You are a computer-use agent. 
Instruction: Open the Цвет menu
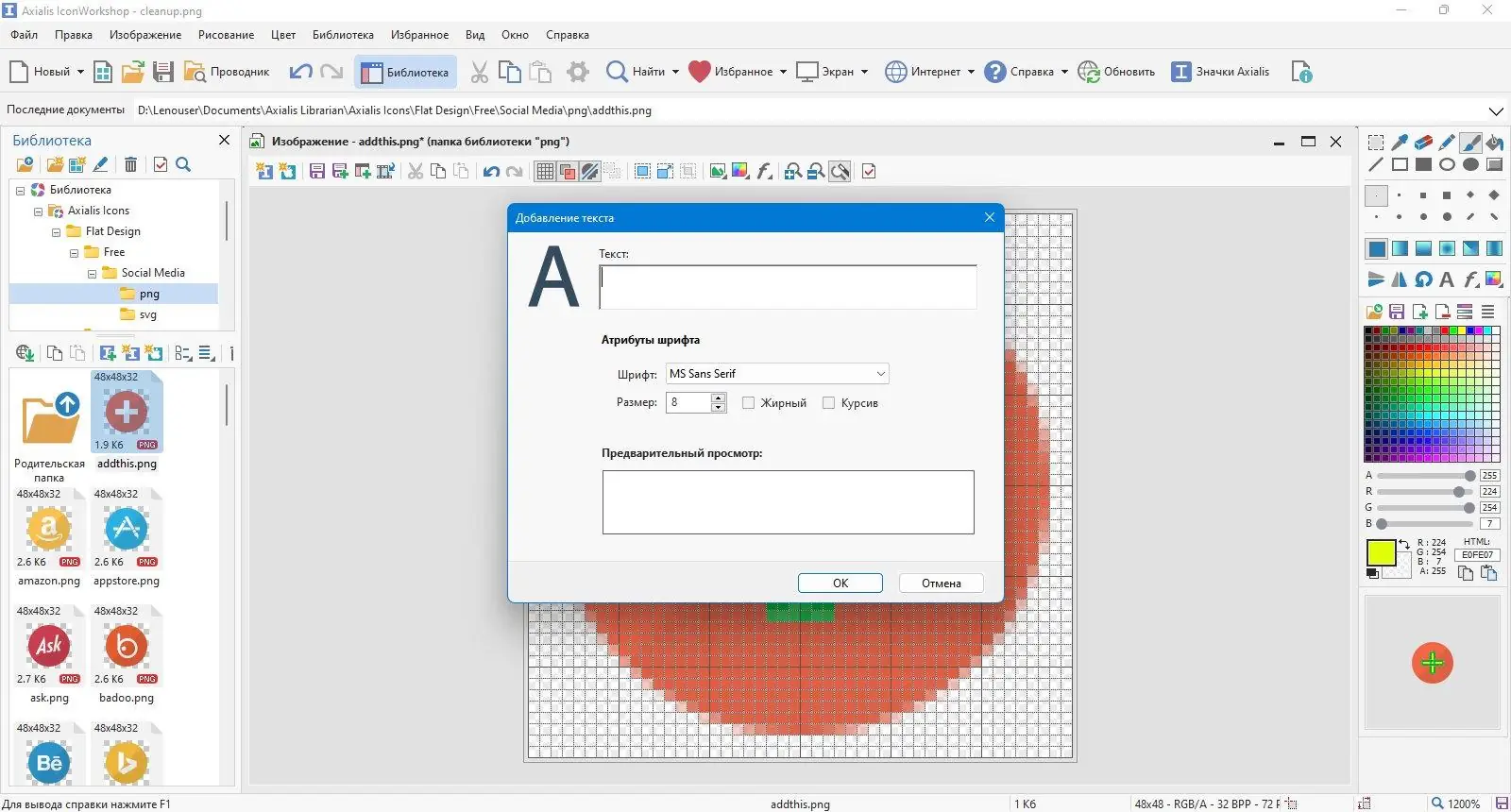coord(283,35)
